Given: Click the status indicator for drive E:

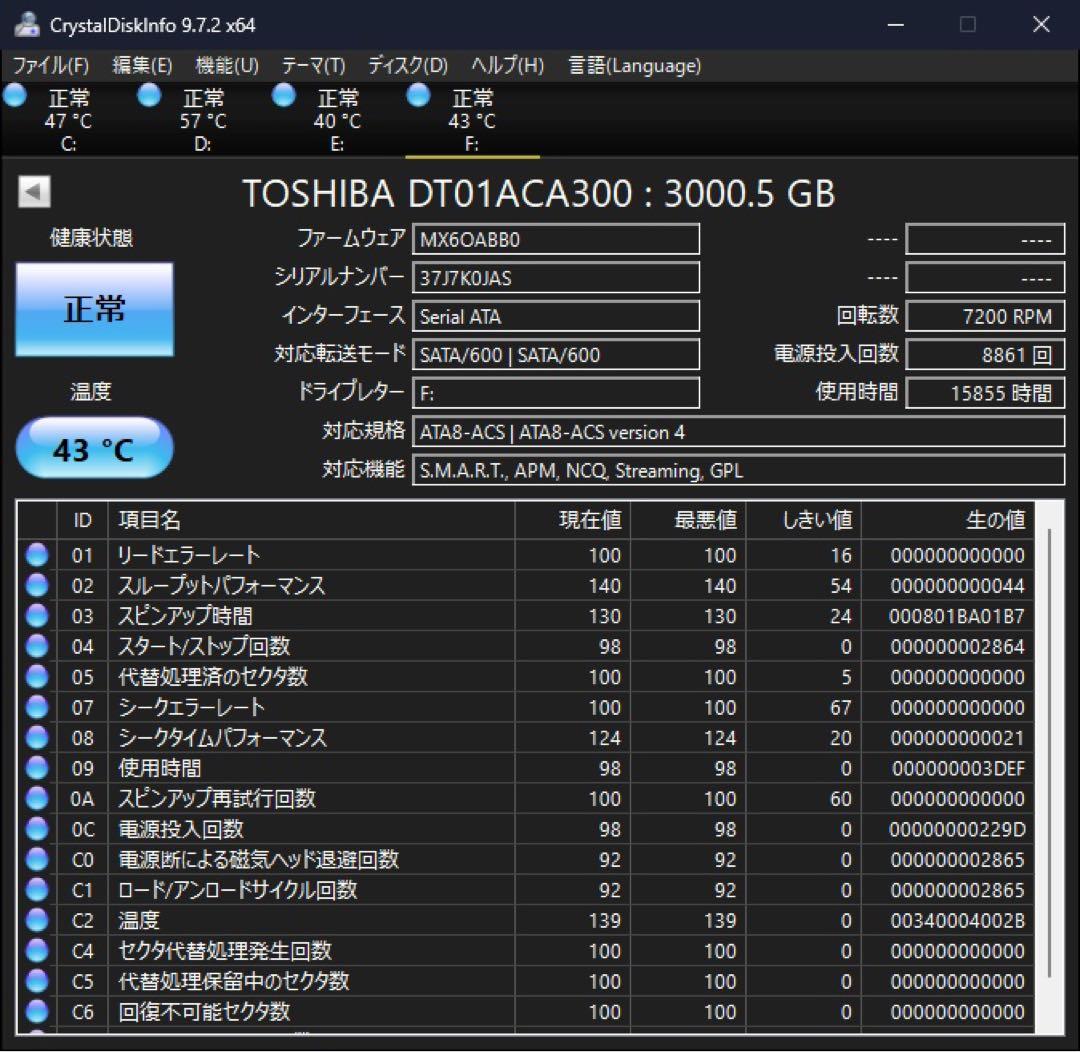Looking at the screenshot, I should [x=283, y=95].
